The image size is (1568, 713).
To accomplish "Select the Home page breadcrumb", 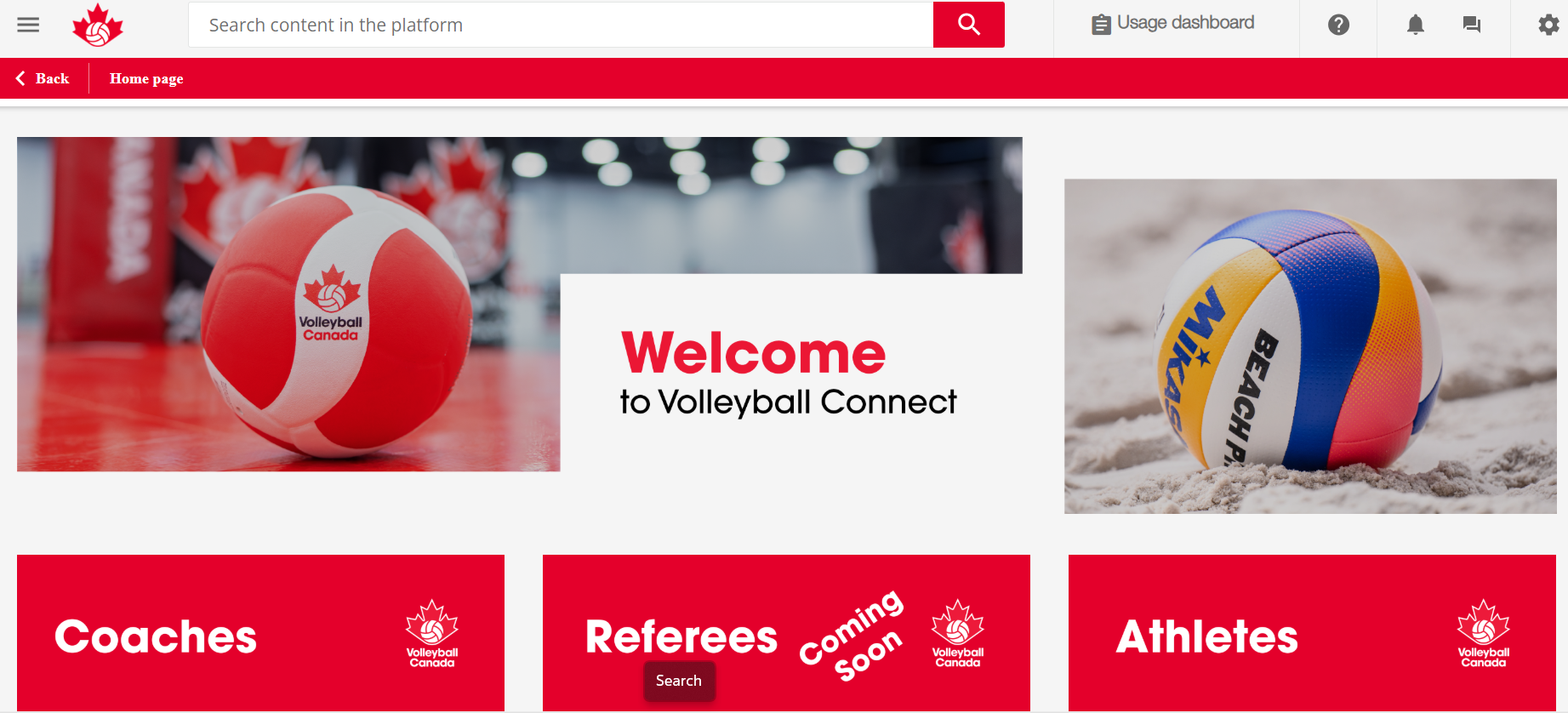I will (x=146, y=78).
